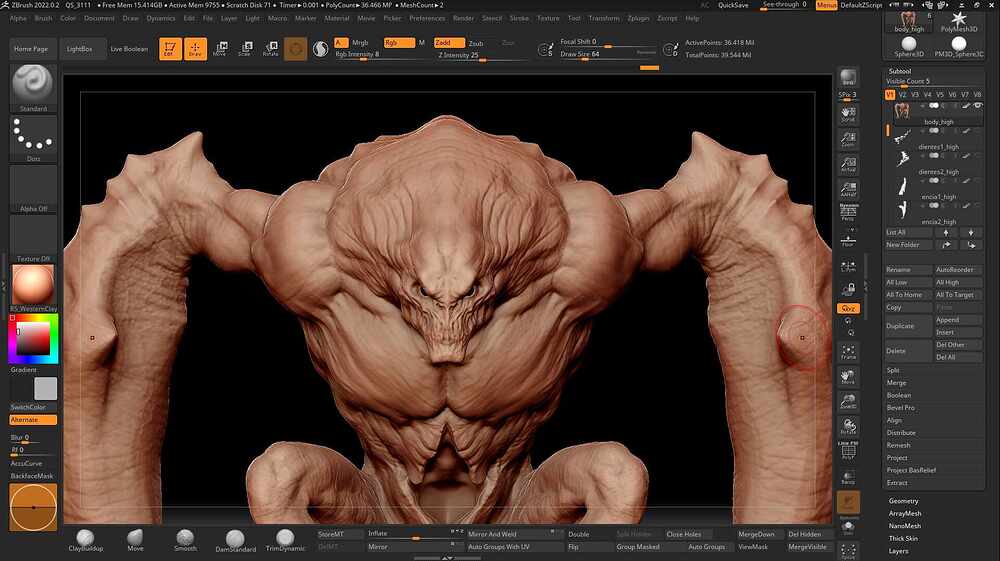Select the TrimDynamic brush at bottom
1000x561 pixels.
point(285,541)
